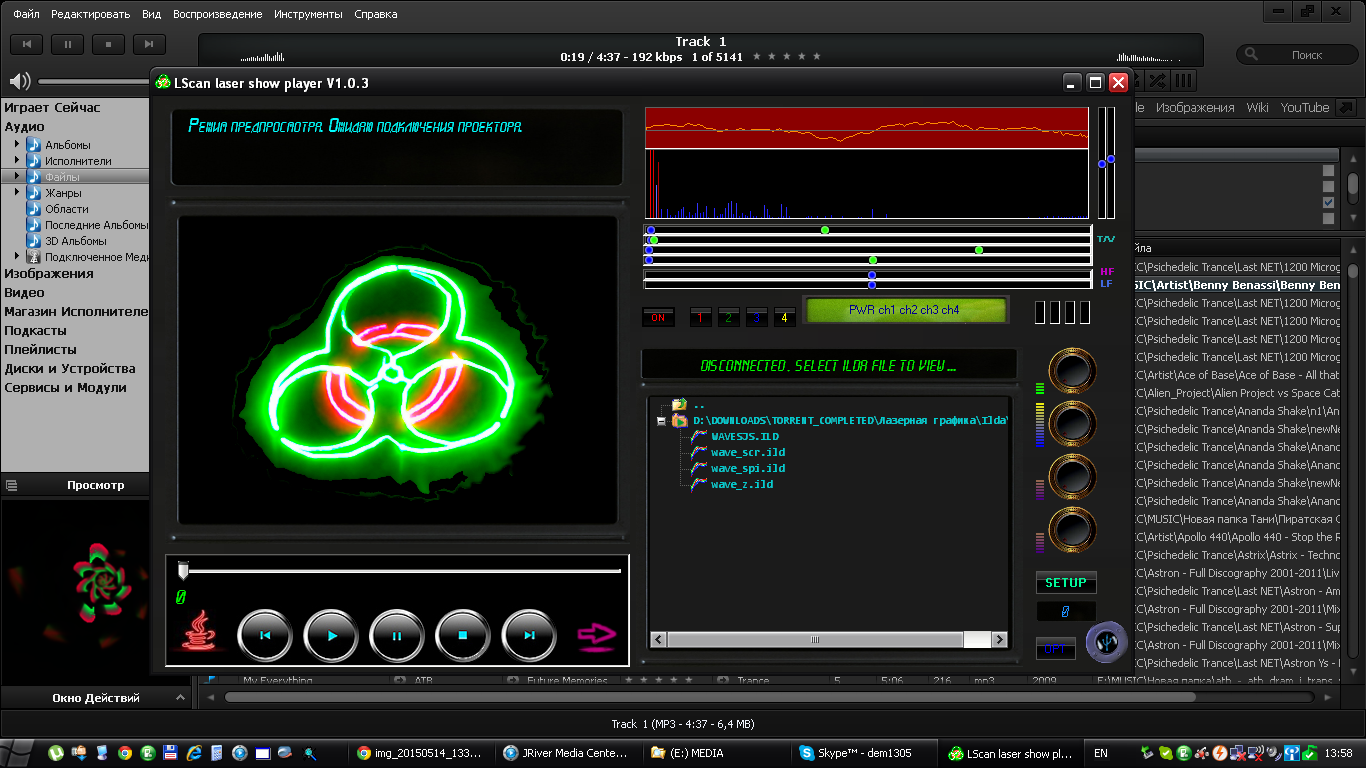Open Плейлисты in JRiver sidebar
Screen dimensions: 1366x768
pyautogui.click(x=40, y=349)
